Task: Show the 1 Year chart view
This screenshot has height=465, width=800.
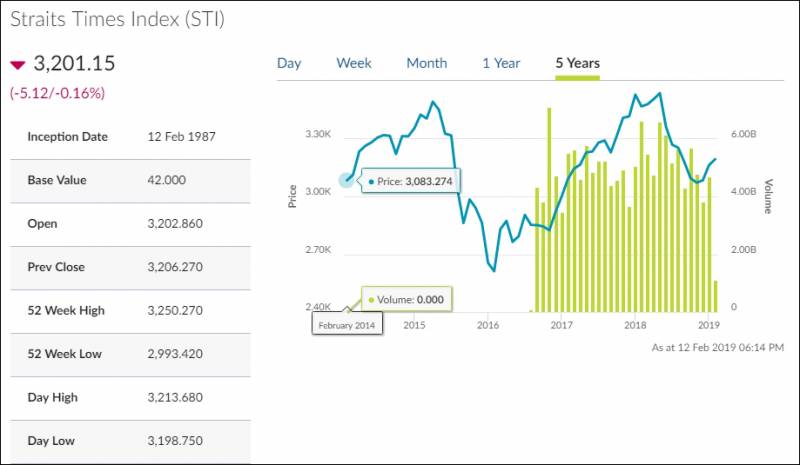Action: [x=501, y=63]
